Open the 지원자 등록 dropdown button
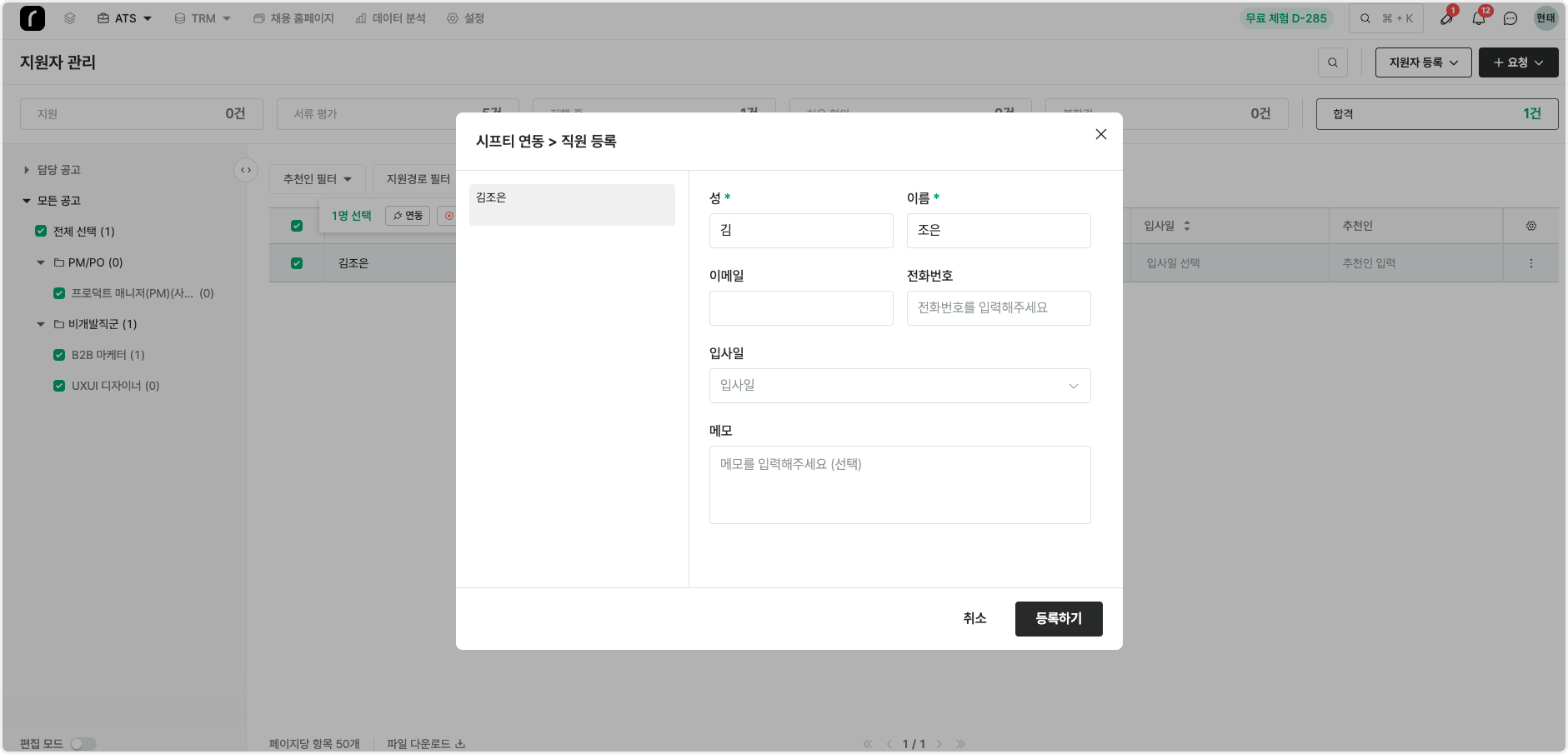The image size is (1568, 754). 1423,62
